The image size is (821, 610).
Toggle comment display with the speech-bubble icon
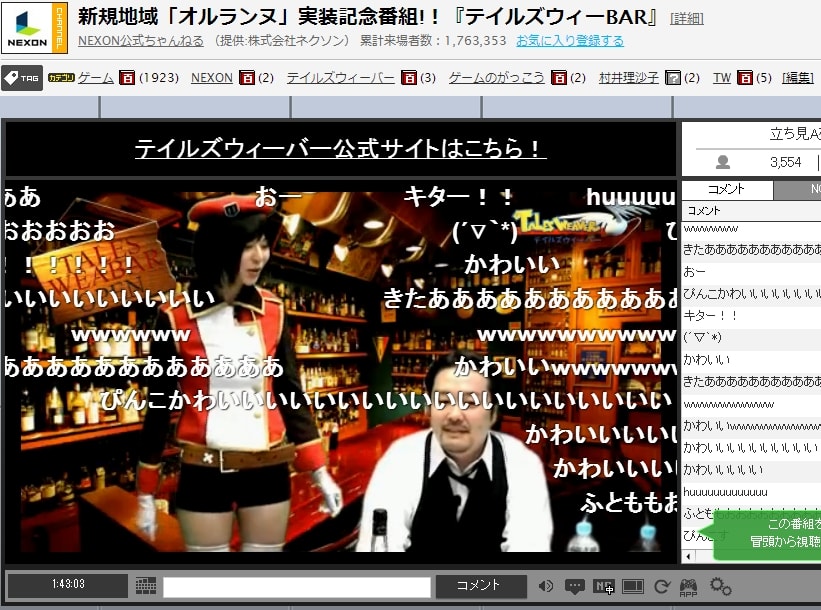574,586
